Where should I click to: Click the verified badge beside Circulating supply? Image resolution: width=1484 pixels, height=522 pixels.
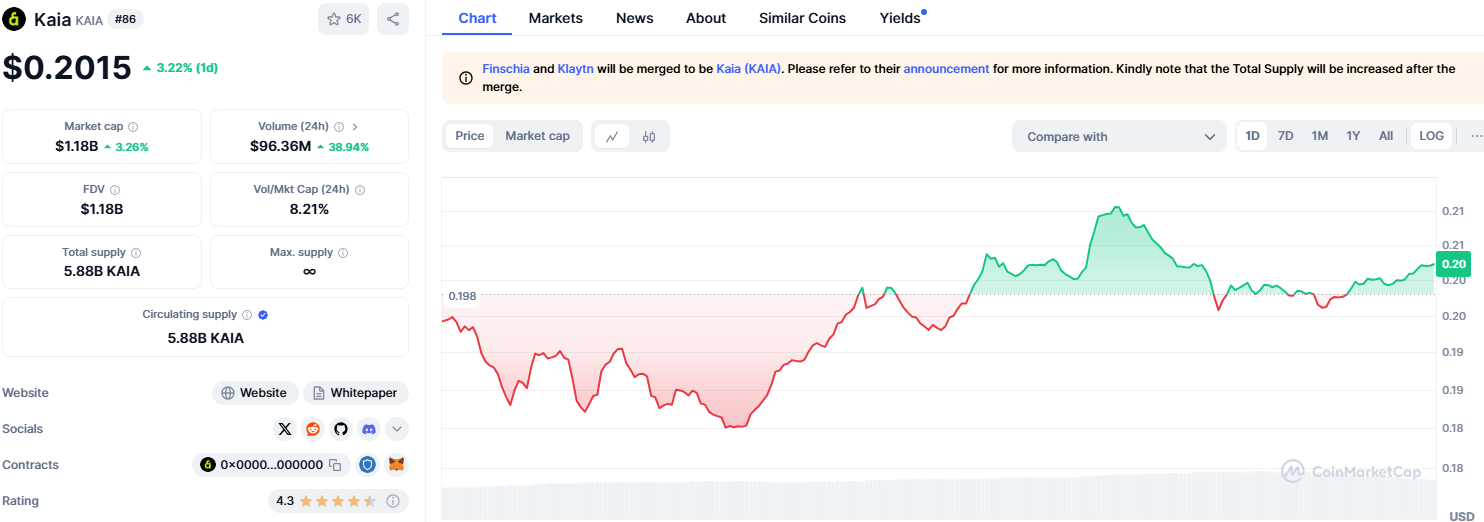pos(263,315)
